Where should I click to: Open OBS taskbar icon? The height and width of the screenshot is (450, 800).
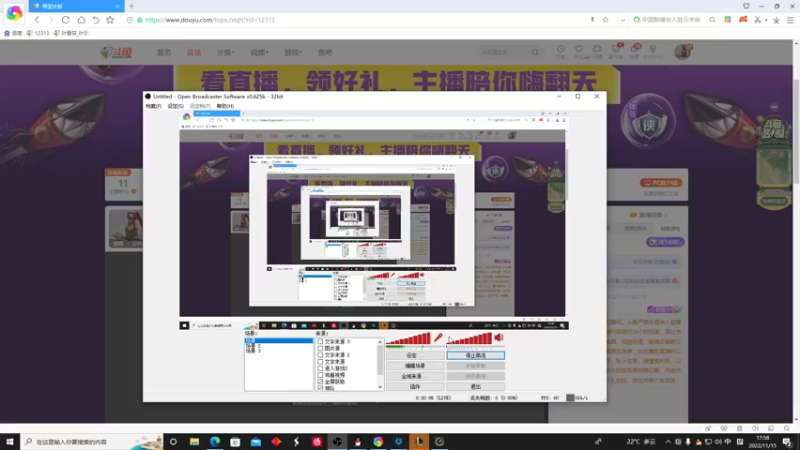click(337, 441)
